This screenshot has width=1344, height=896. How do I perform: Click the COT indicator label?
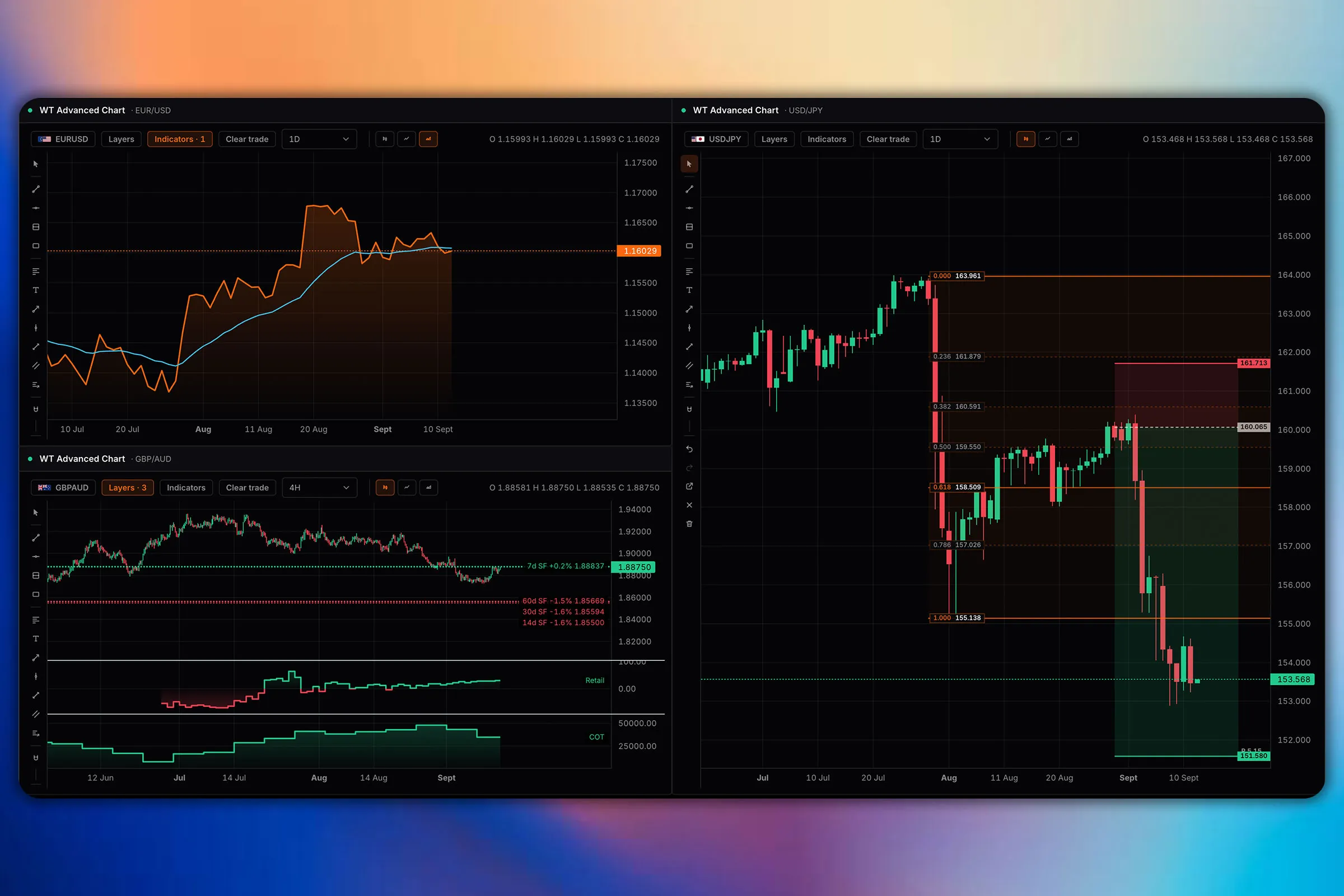(596, 736)
